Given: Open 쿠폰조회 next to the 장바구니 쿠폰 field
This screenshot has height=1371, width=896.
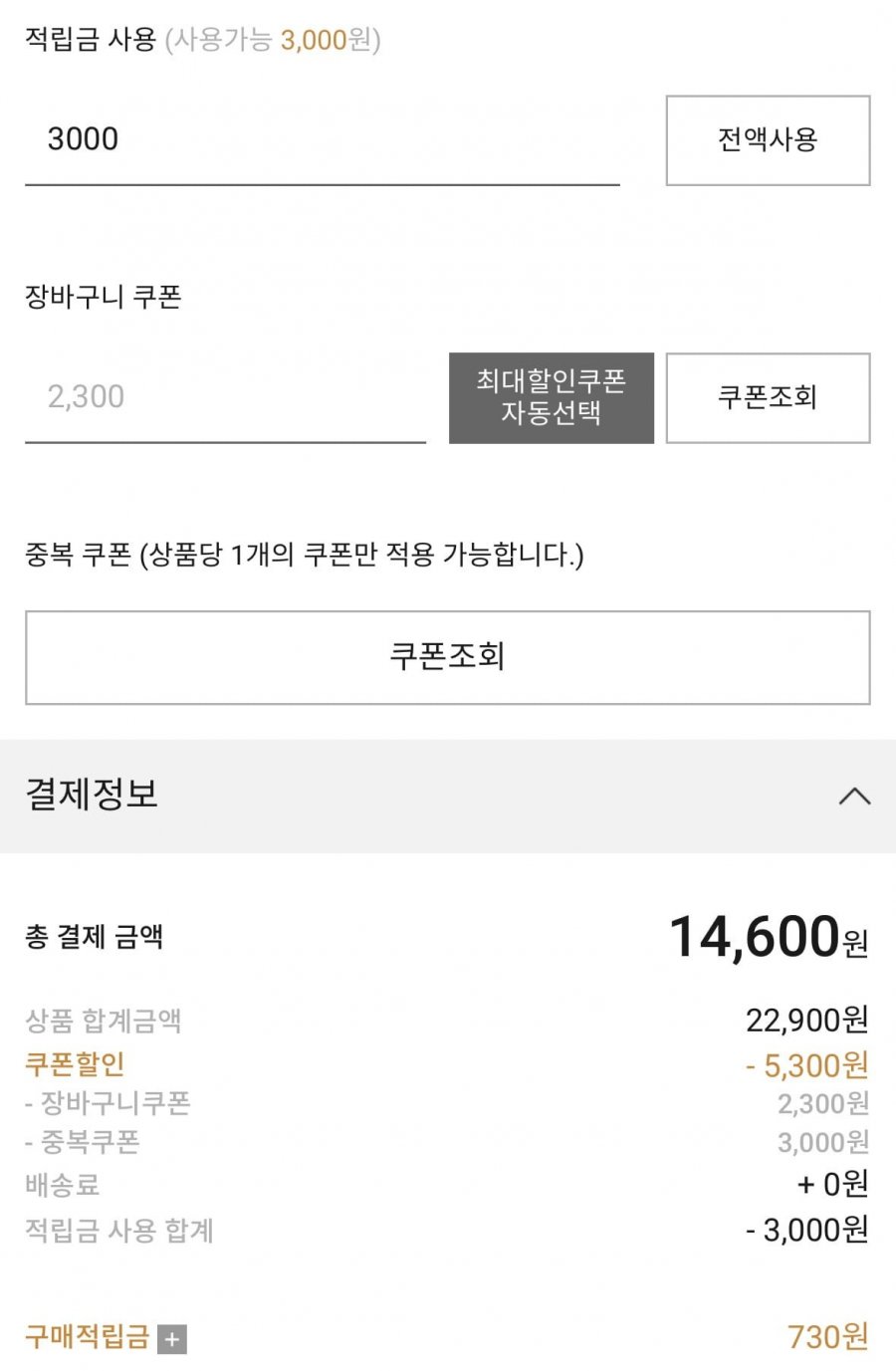Looking at the screenshot, I should pos(768,397).
